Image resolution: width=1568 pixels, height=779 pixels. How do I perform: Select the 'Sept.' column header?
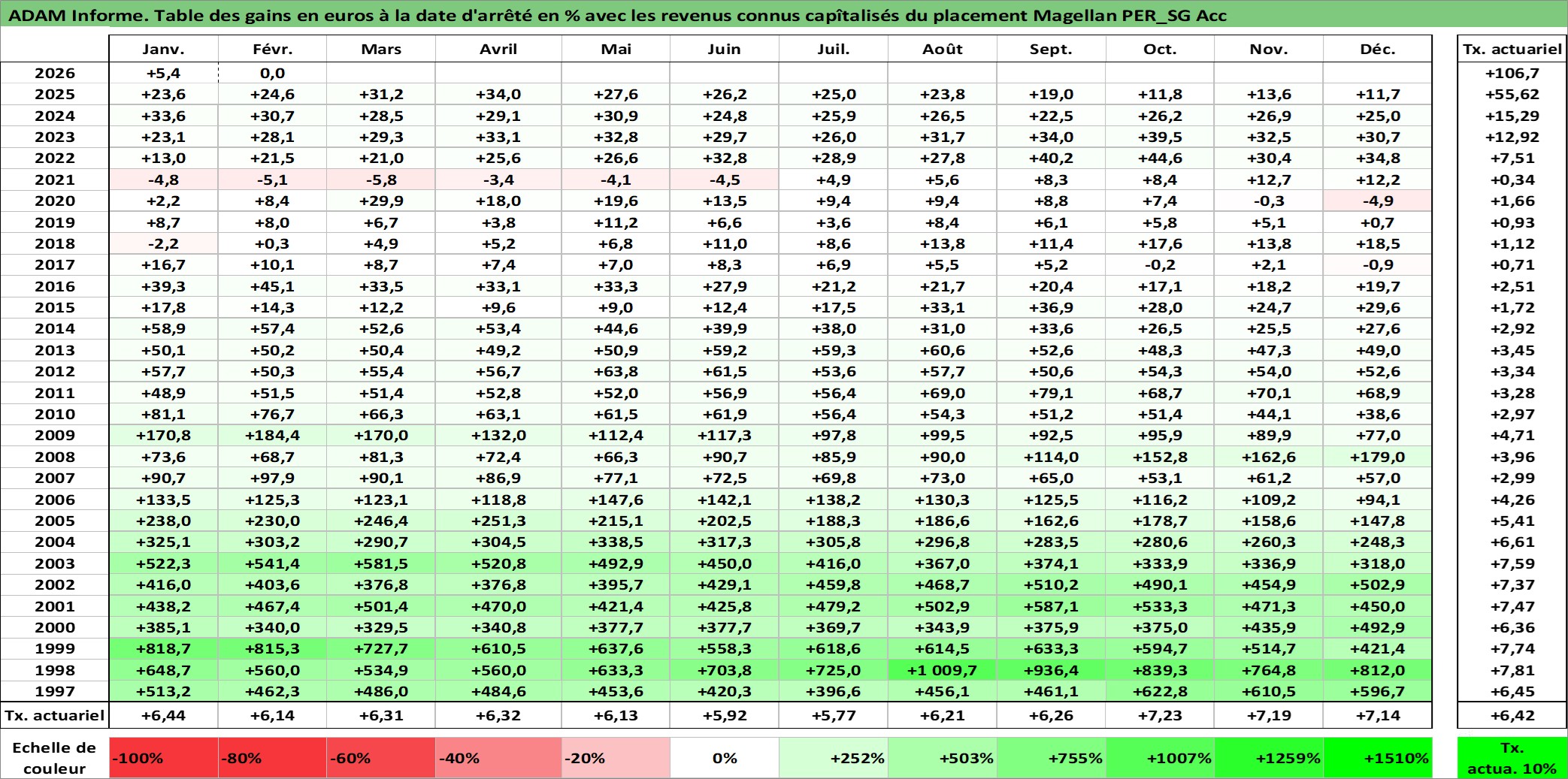(x=1051, y=50)
